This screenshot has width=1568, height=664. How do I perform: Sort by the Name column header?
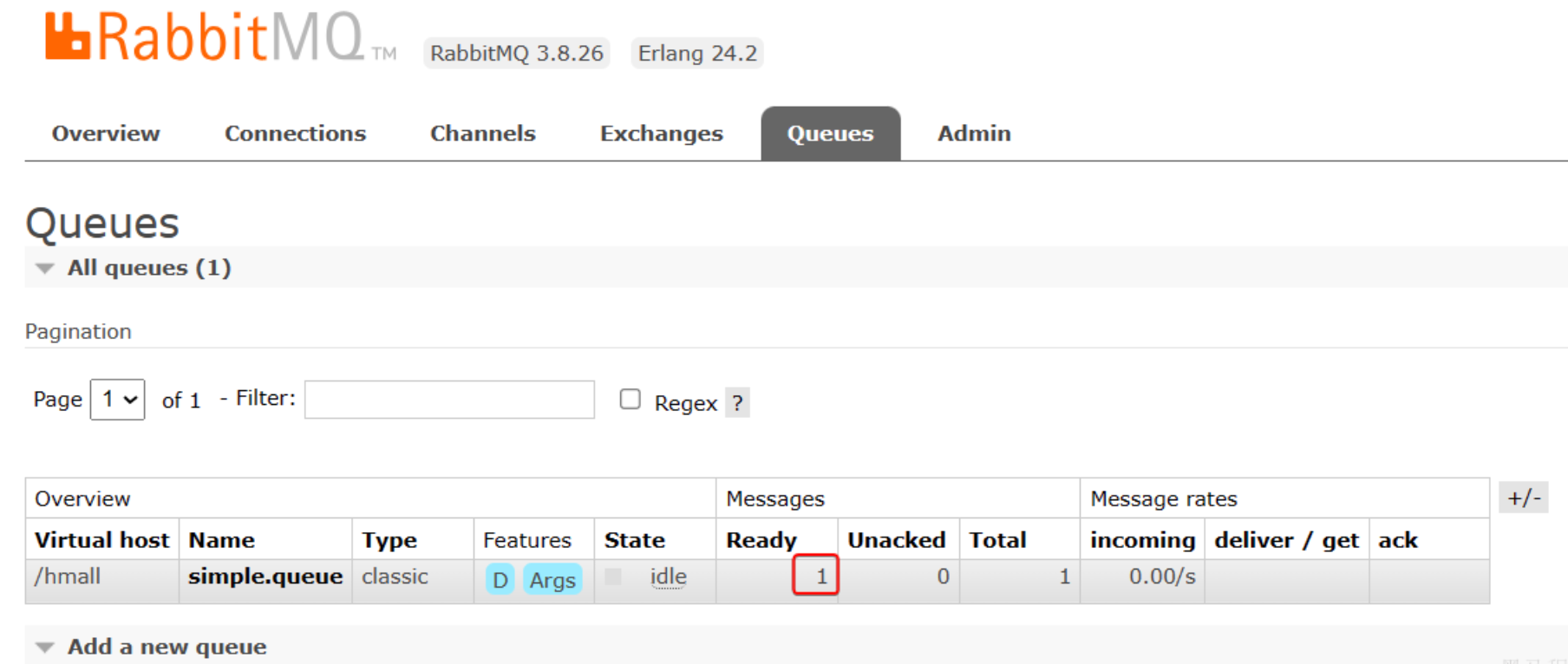[222, 540]
